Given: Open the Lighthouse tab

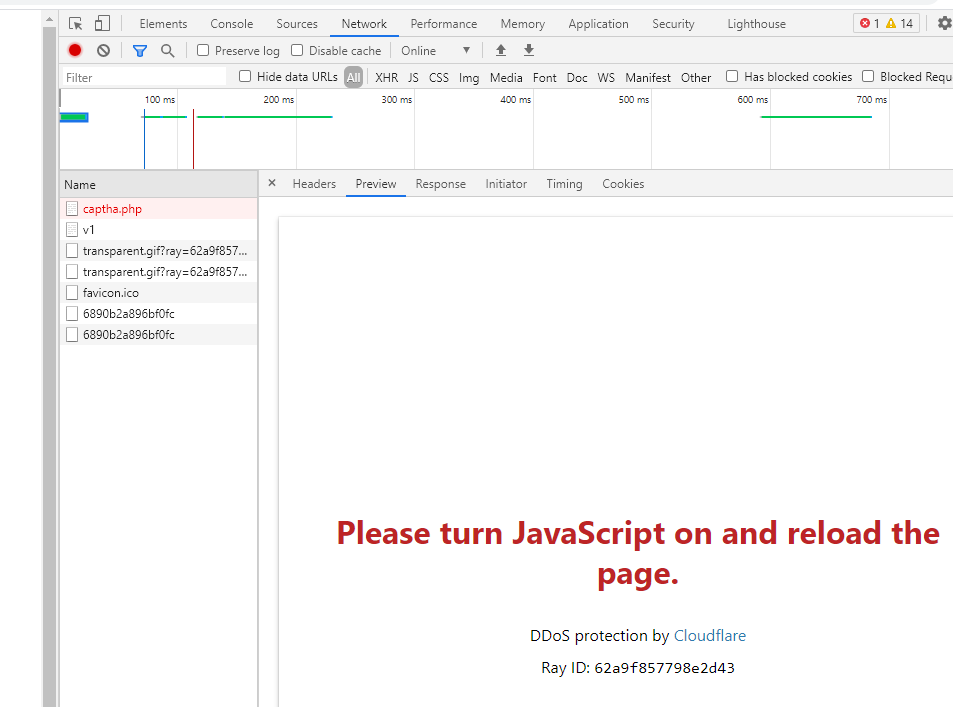Looking at the screenshot, I should click(756, 24).
